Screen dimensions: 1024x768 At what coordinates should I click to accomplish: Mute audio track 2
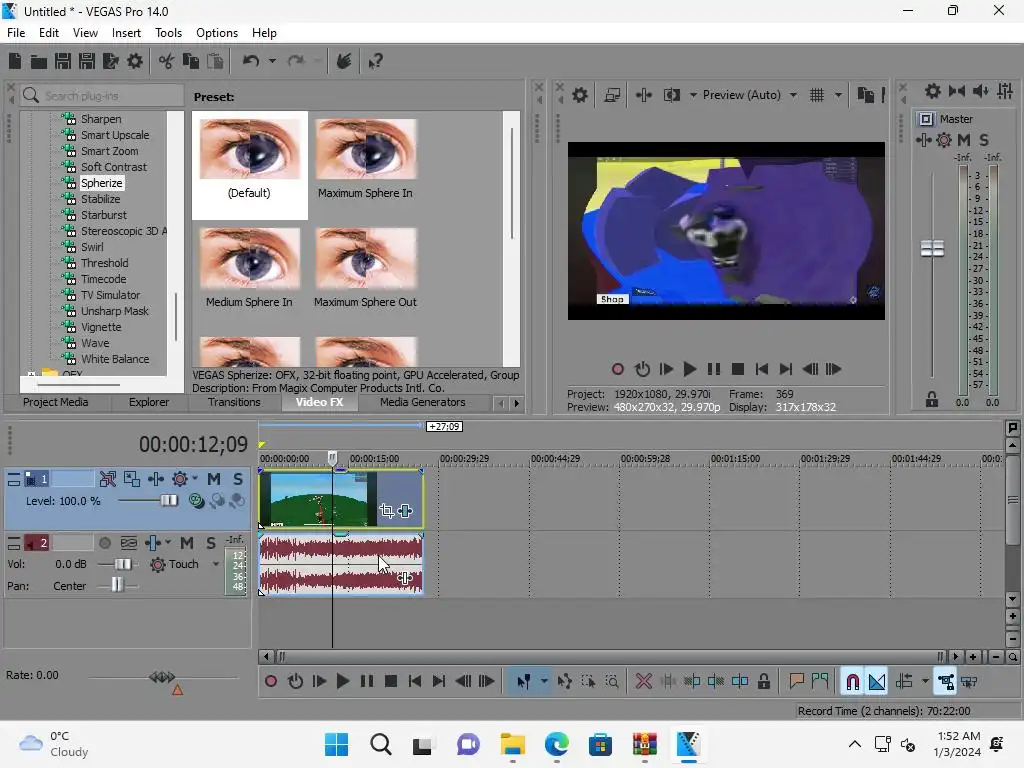pos(187,543)
